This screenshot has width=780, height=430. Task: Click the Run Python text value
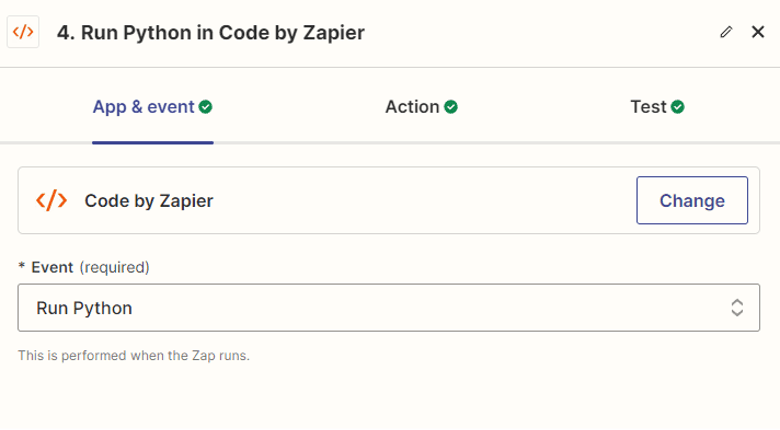click(84, 308)
